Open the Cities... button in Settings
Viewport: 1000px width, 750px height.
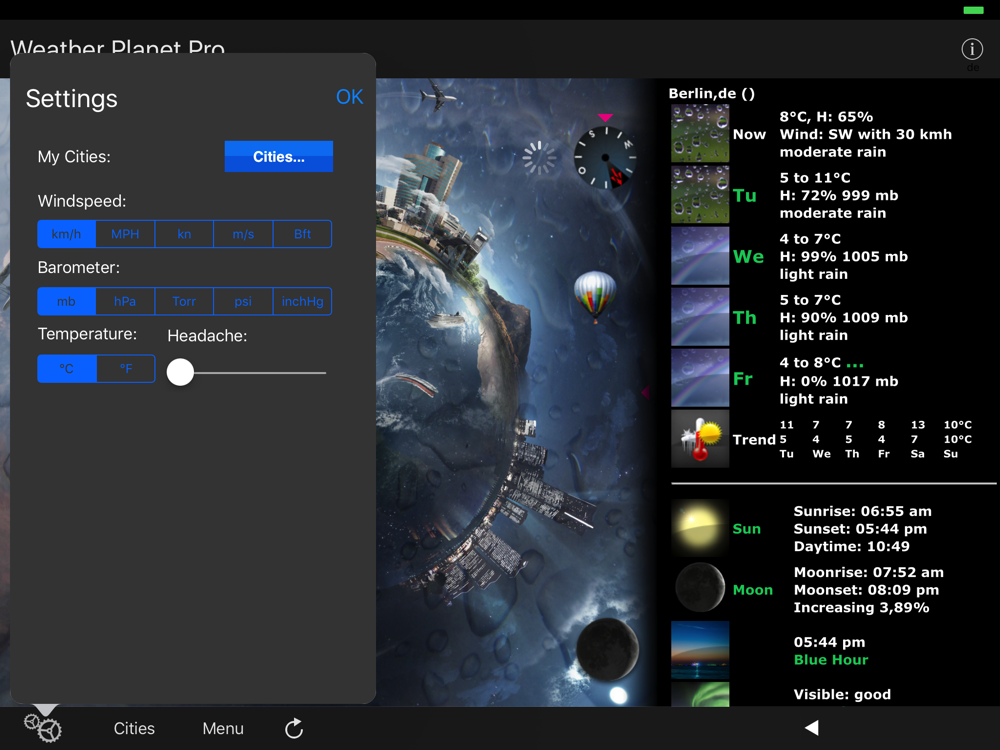[x=279, y=156]
